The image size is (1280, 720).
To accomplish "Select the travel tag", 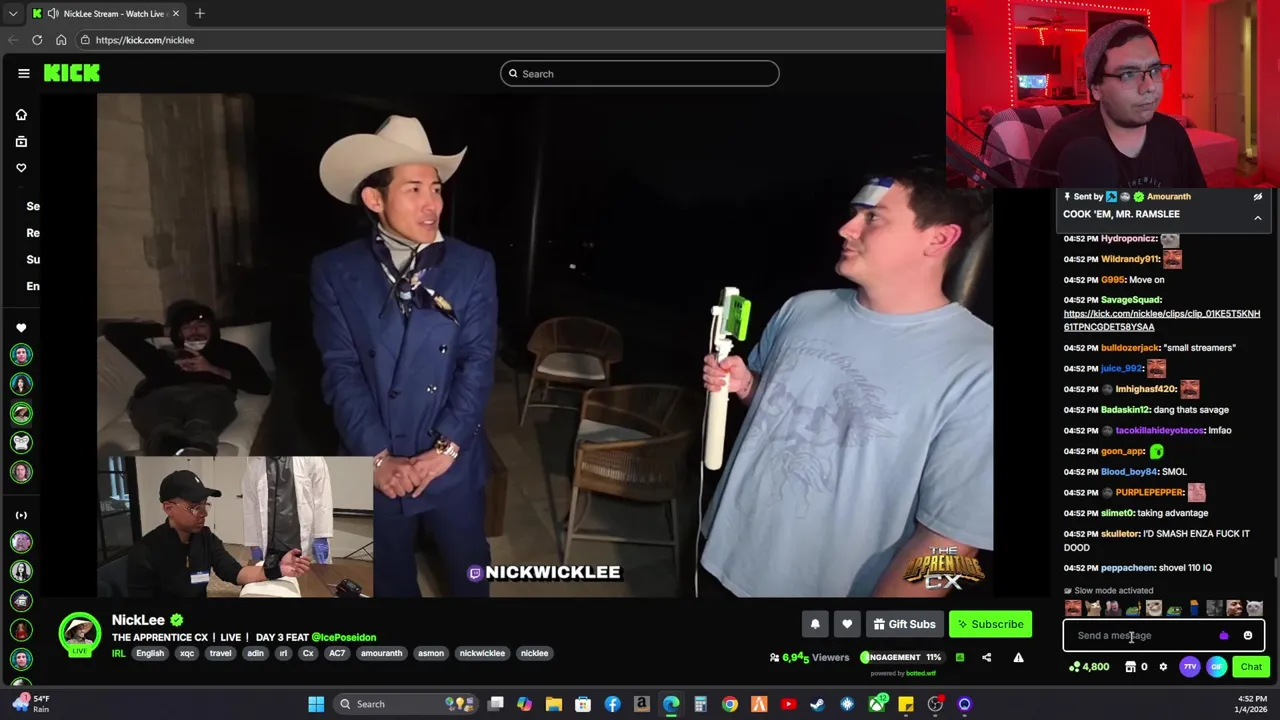I will pyautogui.click(x=220, y=653).
